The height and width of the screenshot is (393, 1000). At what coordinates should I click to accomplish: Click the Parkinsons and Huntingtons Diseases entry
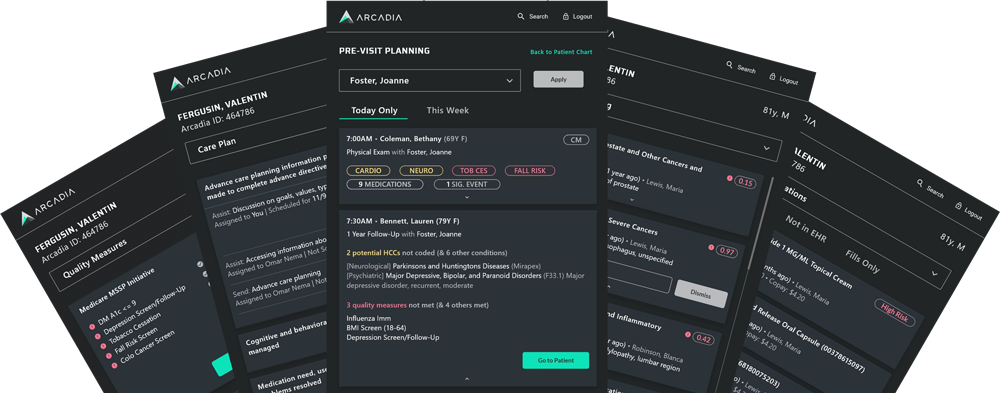[x=450, y=265]
